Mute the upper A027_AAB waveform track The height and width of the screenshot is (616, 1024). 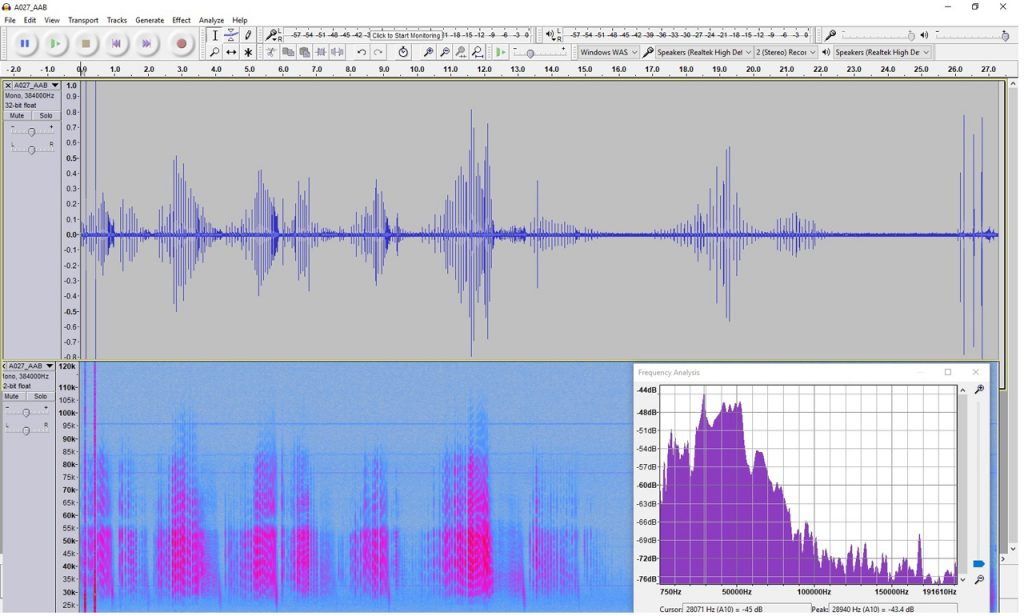pyautogui.click(x=16, y=116)
